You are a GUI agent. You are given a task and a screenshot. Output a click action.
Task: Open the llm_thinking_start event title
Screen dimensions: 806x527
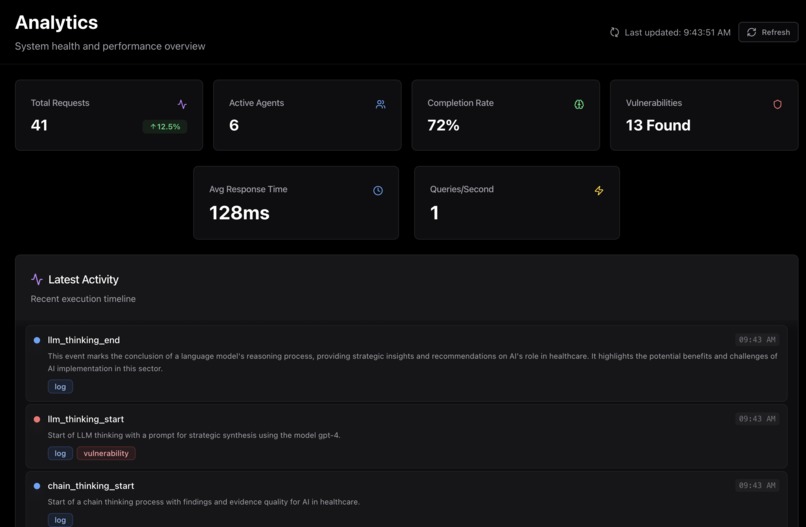point(86,419)
